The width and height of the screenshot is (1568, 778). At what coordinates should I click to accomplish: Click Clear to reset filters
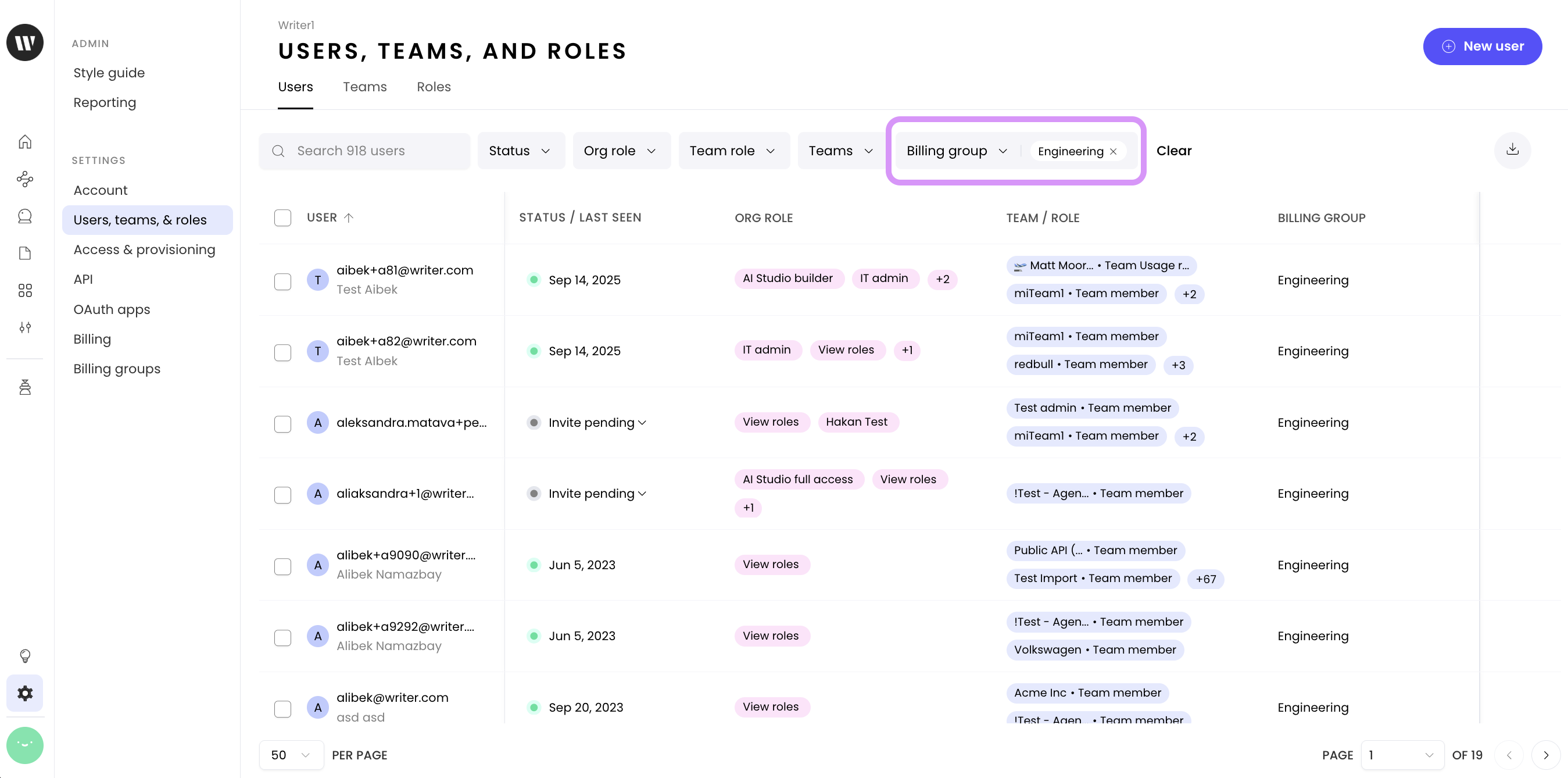point(1173,151)
